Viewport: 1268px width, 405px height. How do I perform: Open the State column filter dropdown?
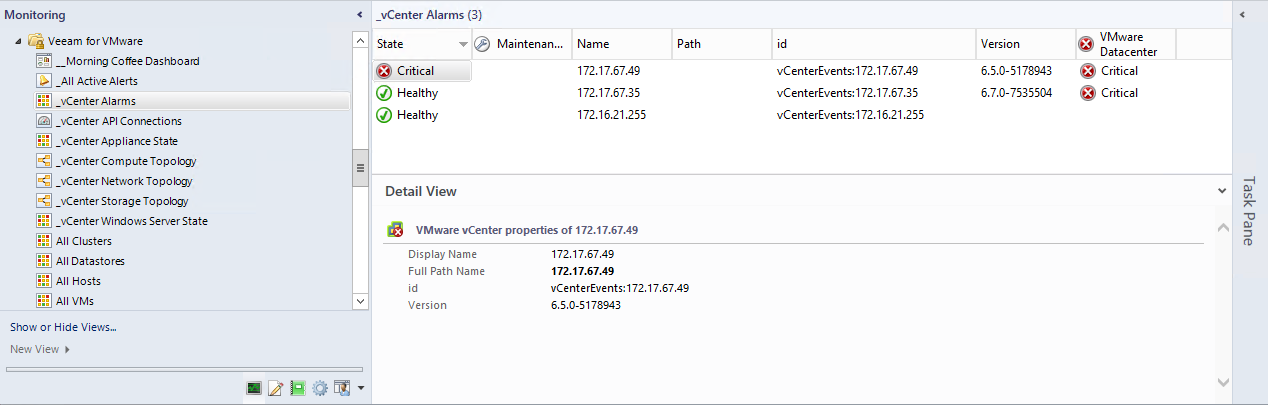(x=463, y=44)
